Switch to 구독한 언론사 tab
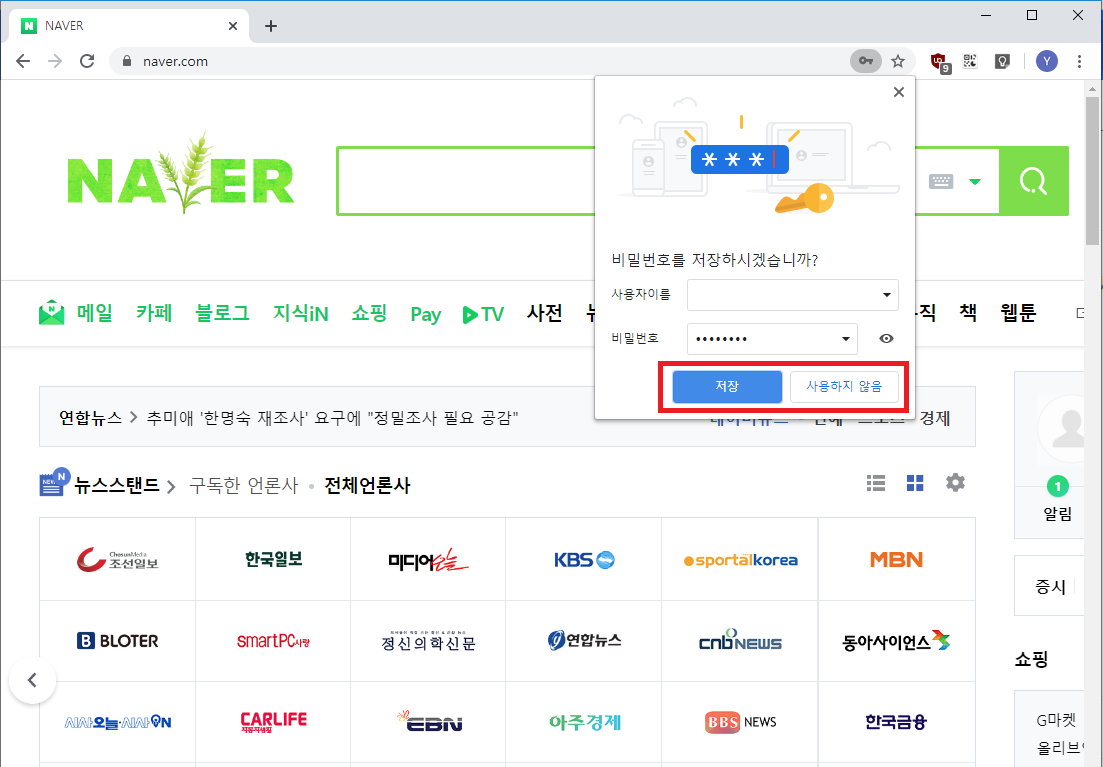This screenshot has width=1103, height=767. click(x=243, y=486)
